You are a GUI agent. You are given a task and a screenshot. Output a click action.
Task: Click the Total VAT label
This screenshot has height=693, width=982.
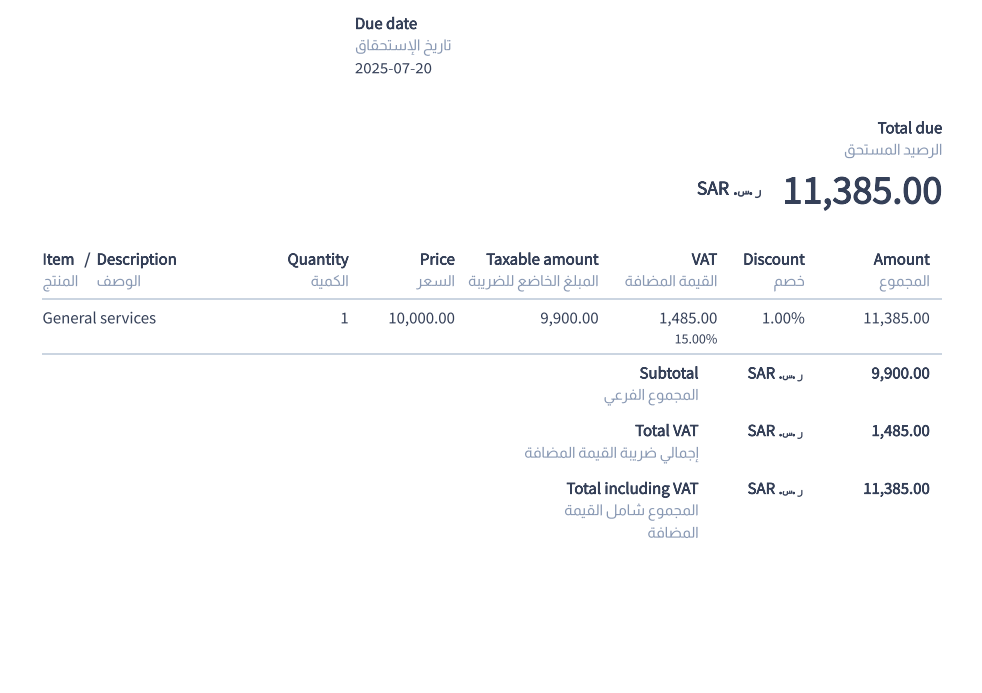pos(666,431)
